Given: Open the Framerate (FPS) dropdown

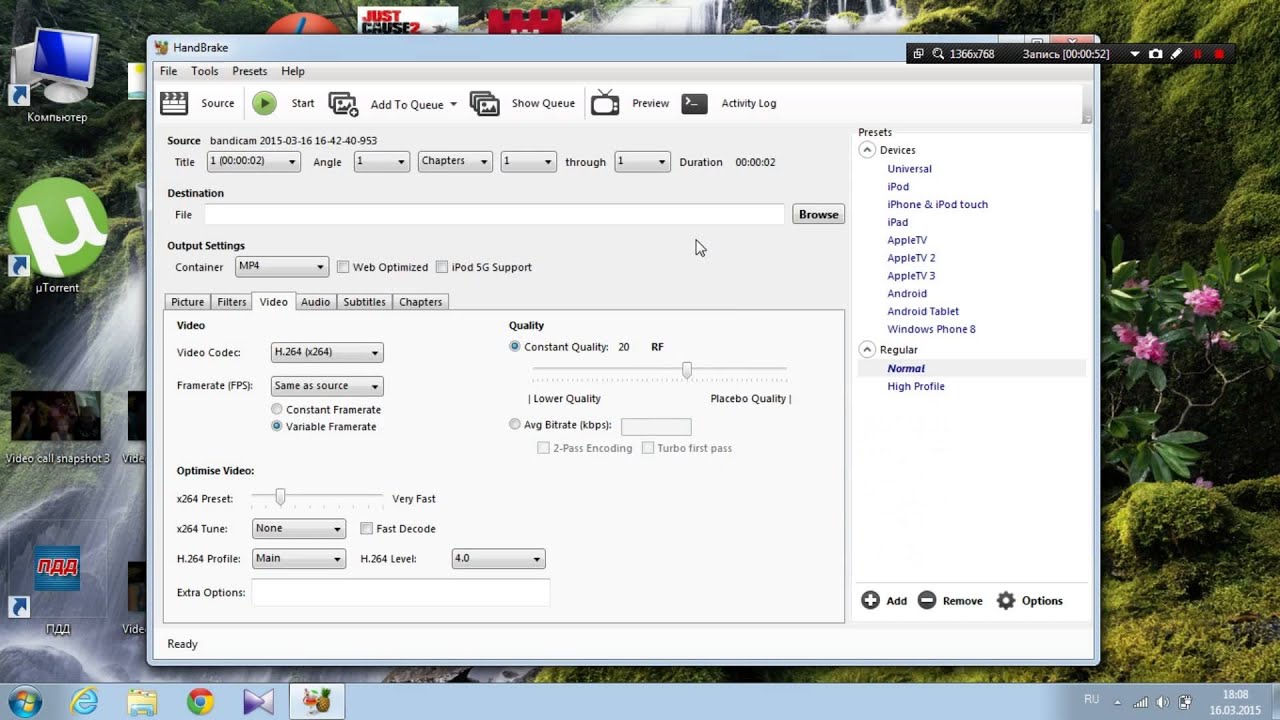Looking at the screenshot, I should click(x=327, y=386).
